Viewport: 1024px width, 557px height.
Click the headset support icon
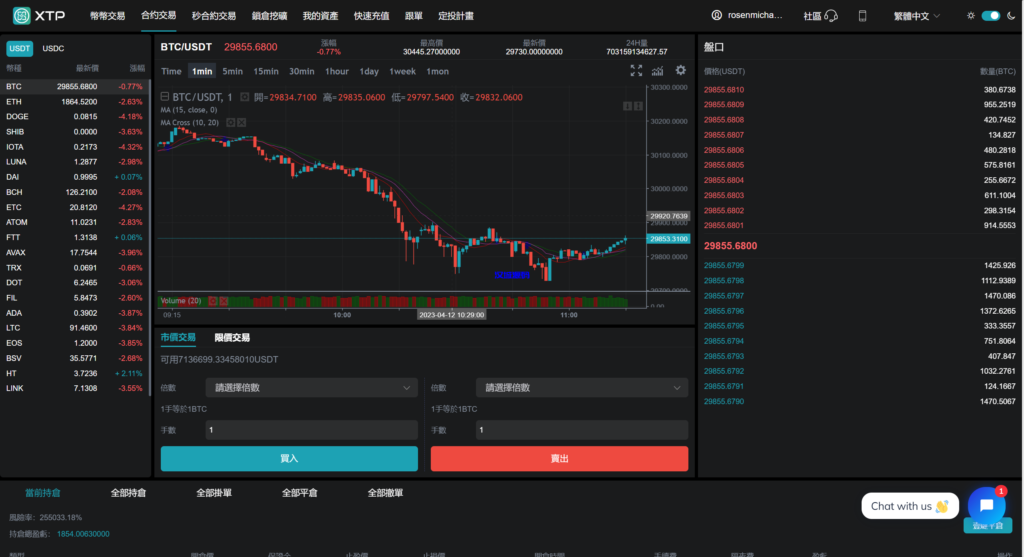(x=831, y=16)
